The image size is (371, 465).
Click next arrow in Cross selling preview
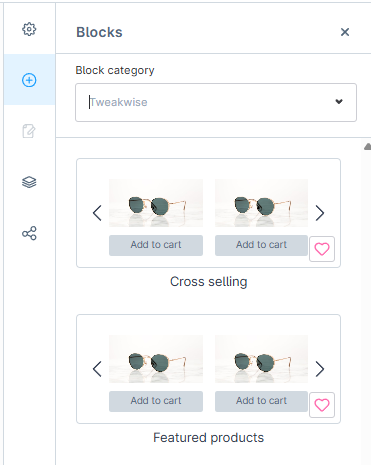click(320, 213)
